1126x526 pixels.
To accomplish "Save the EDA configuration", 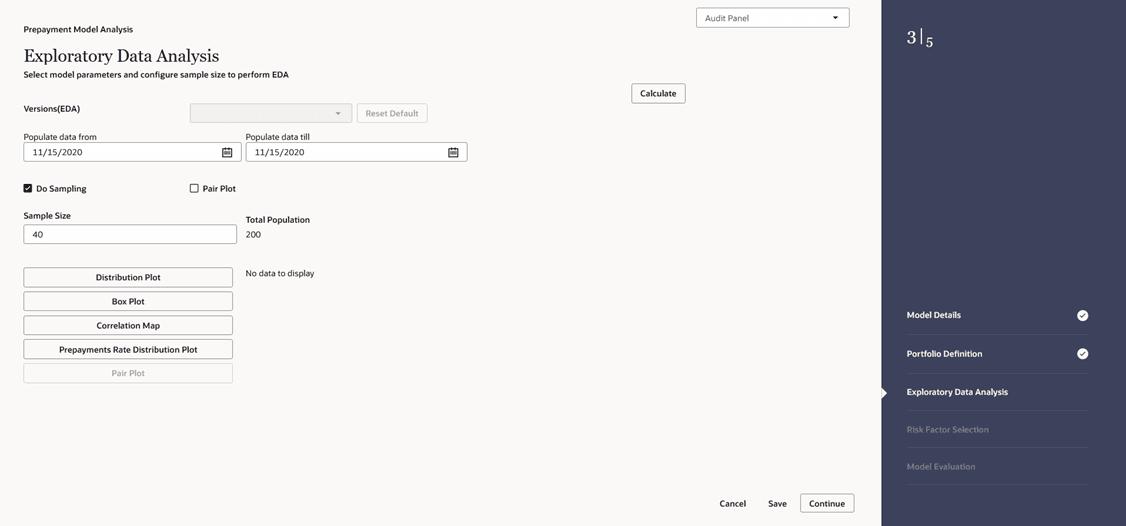I will coord(777,504).
